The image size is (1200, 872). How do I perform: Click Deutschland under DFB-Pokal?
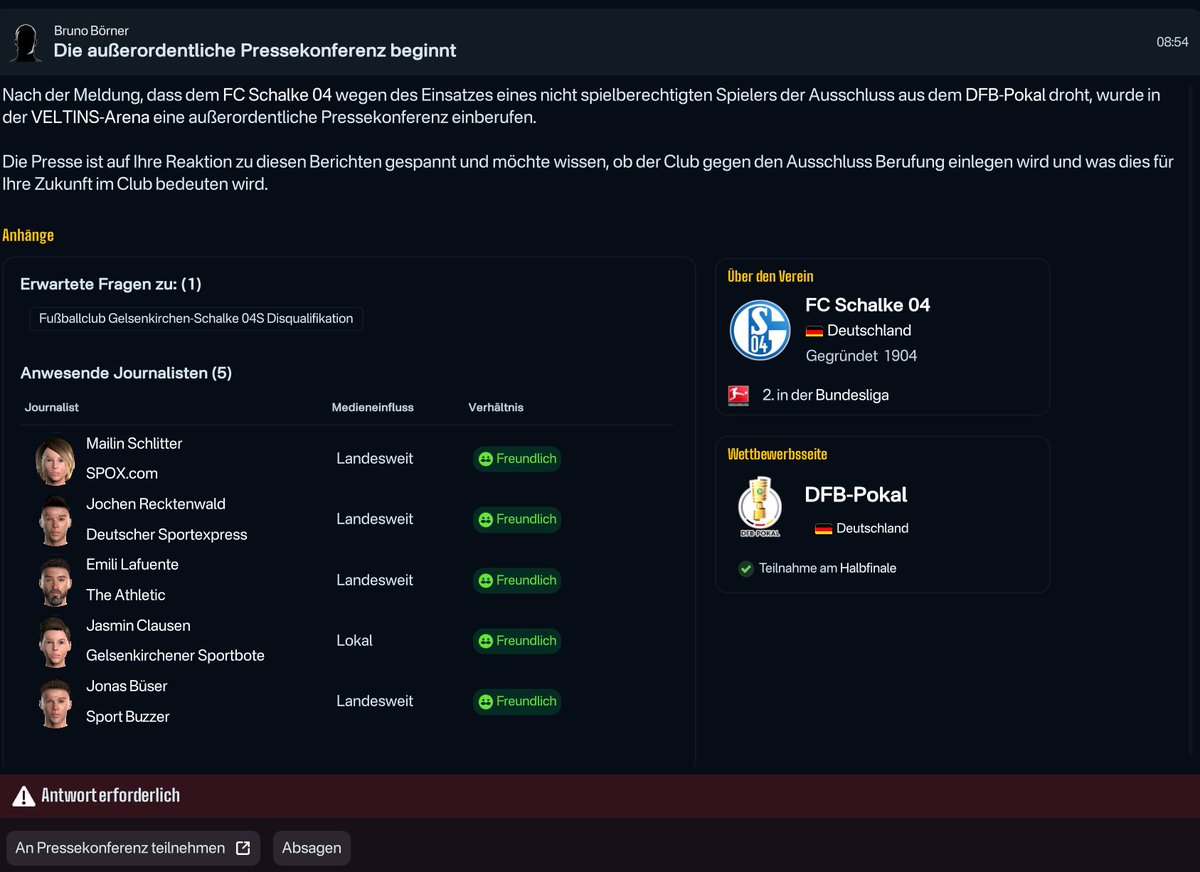point(873,528)
